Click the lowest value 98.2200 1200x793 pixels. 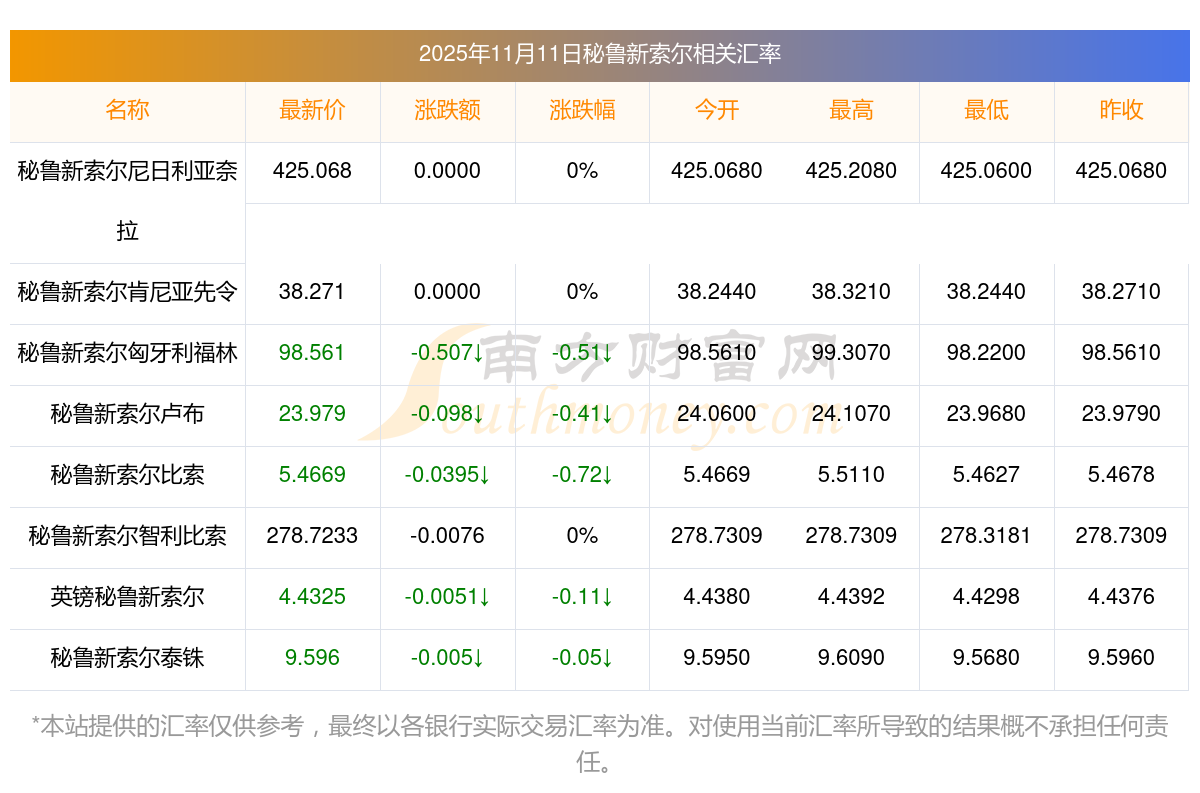pyautogui.click(x=986, y=353)
